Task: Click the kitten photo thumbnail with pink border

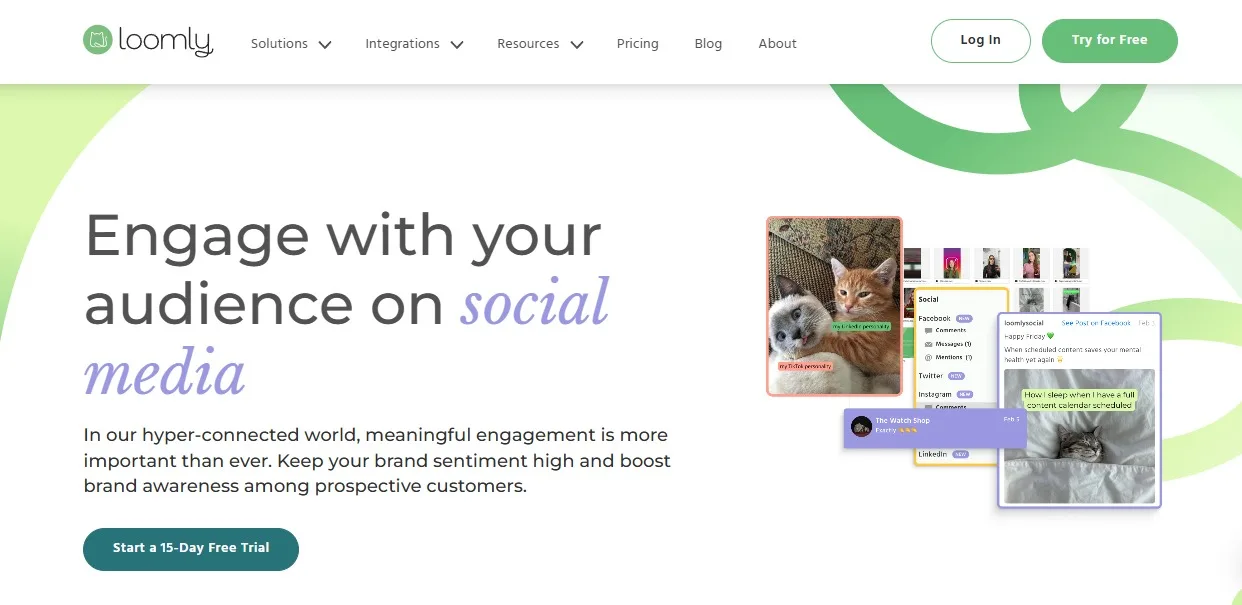Action: point(835,305)
